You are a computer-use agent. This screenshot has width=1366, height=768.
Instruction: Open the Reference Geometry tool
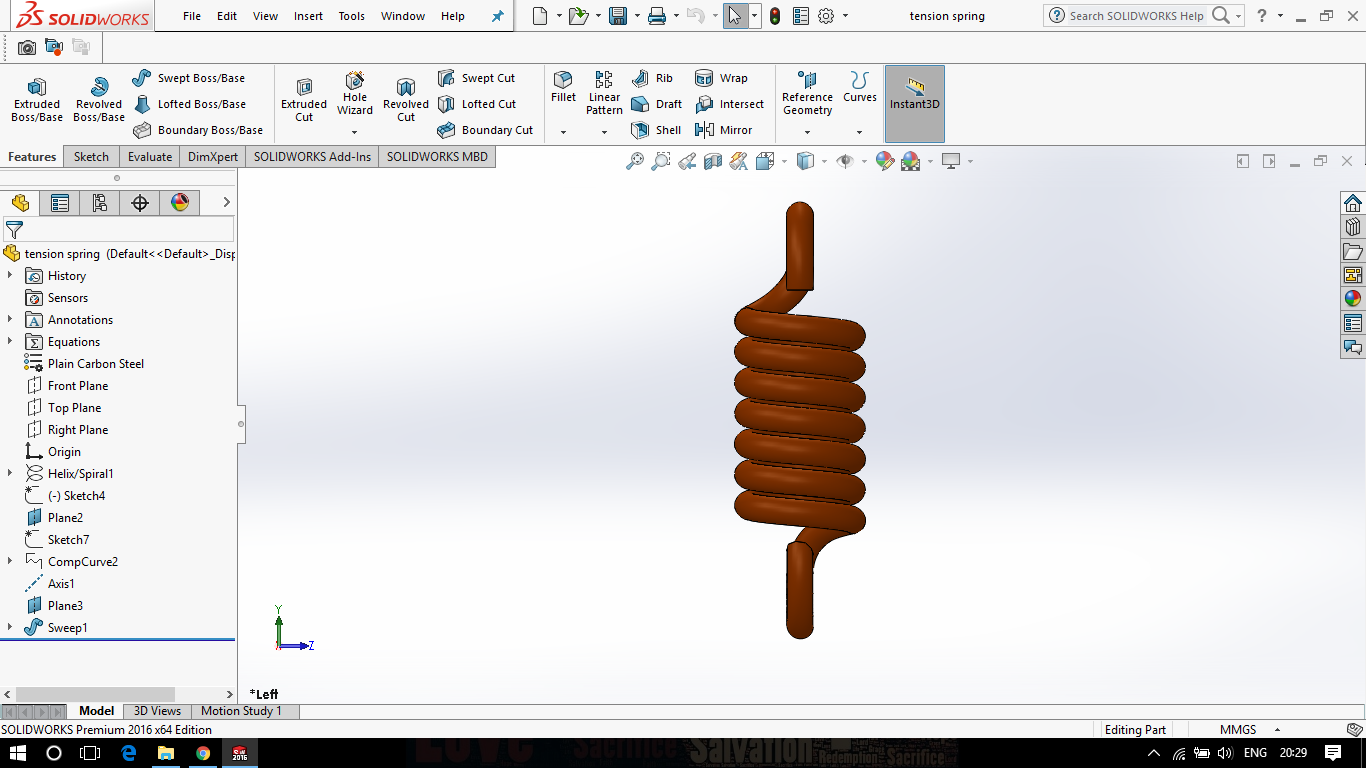[807, 94]
